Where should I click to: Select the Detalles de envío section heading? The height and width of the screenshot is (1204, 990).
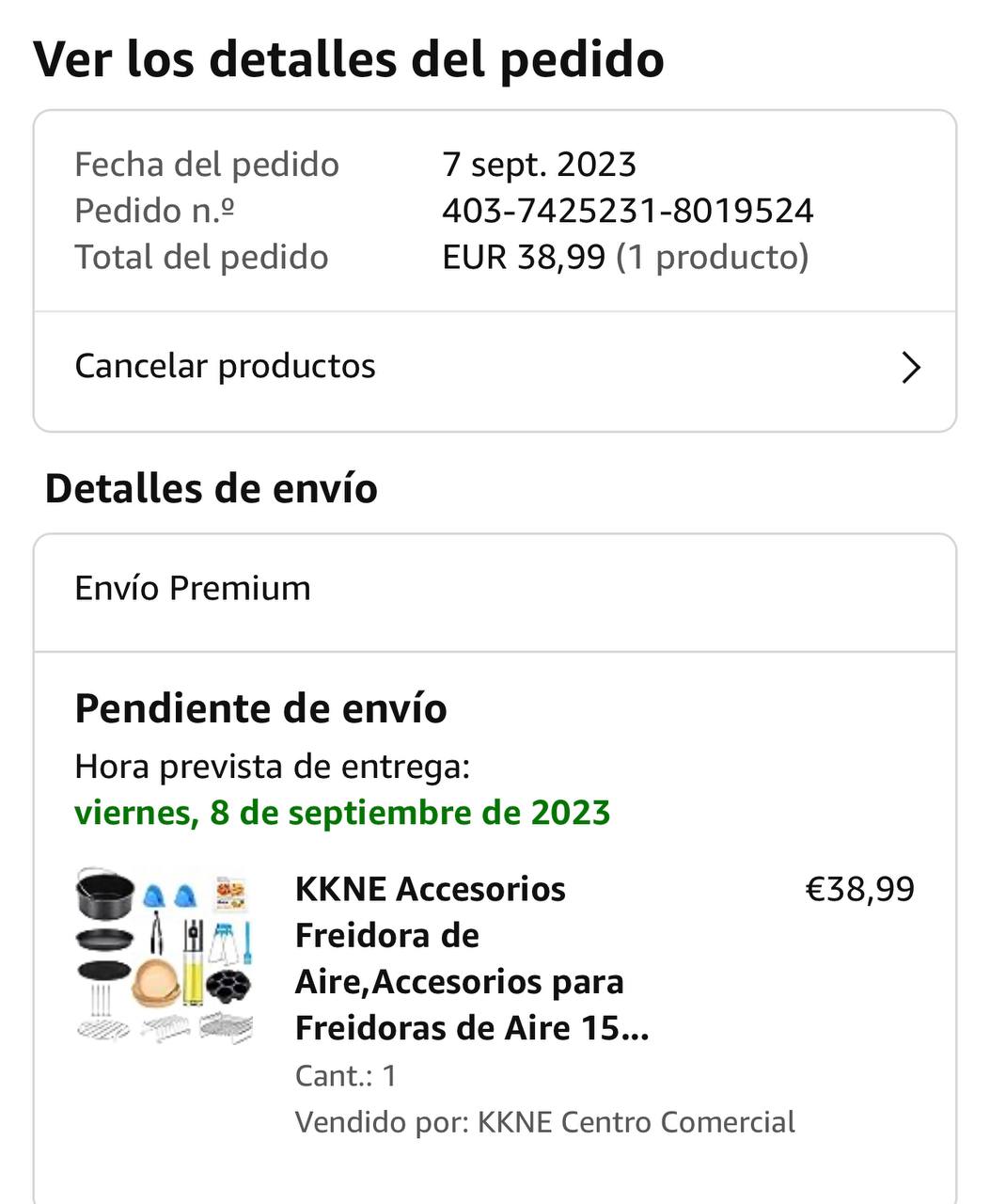(x=212, y=489)
